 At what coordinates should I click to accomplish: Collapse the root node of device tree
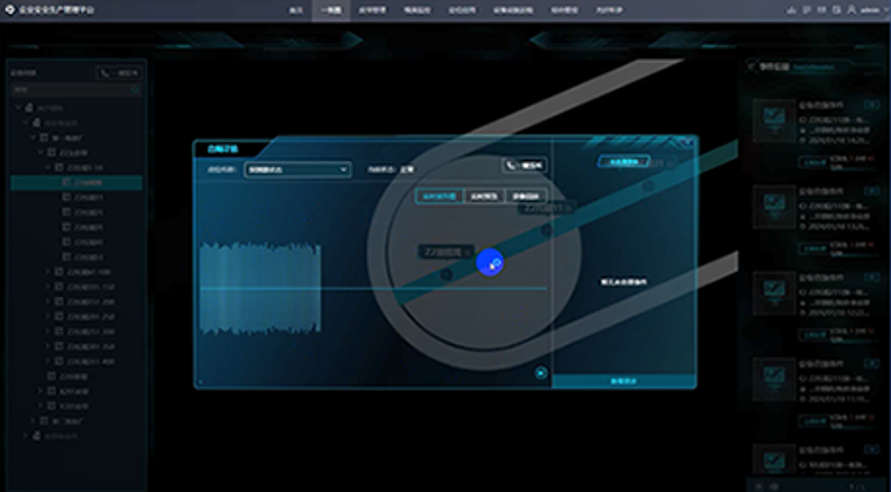(18, 108)
